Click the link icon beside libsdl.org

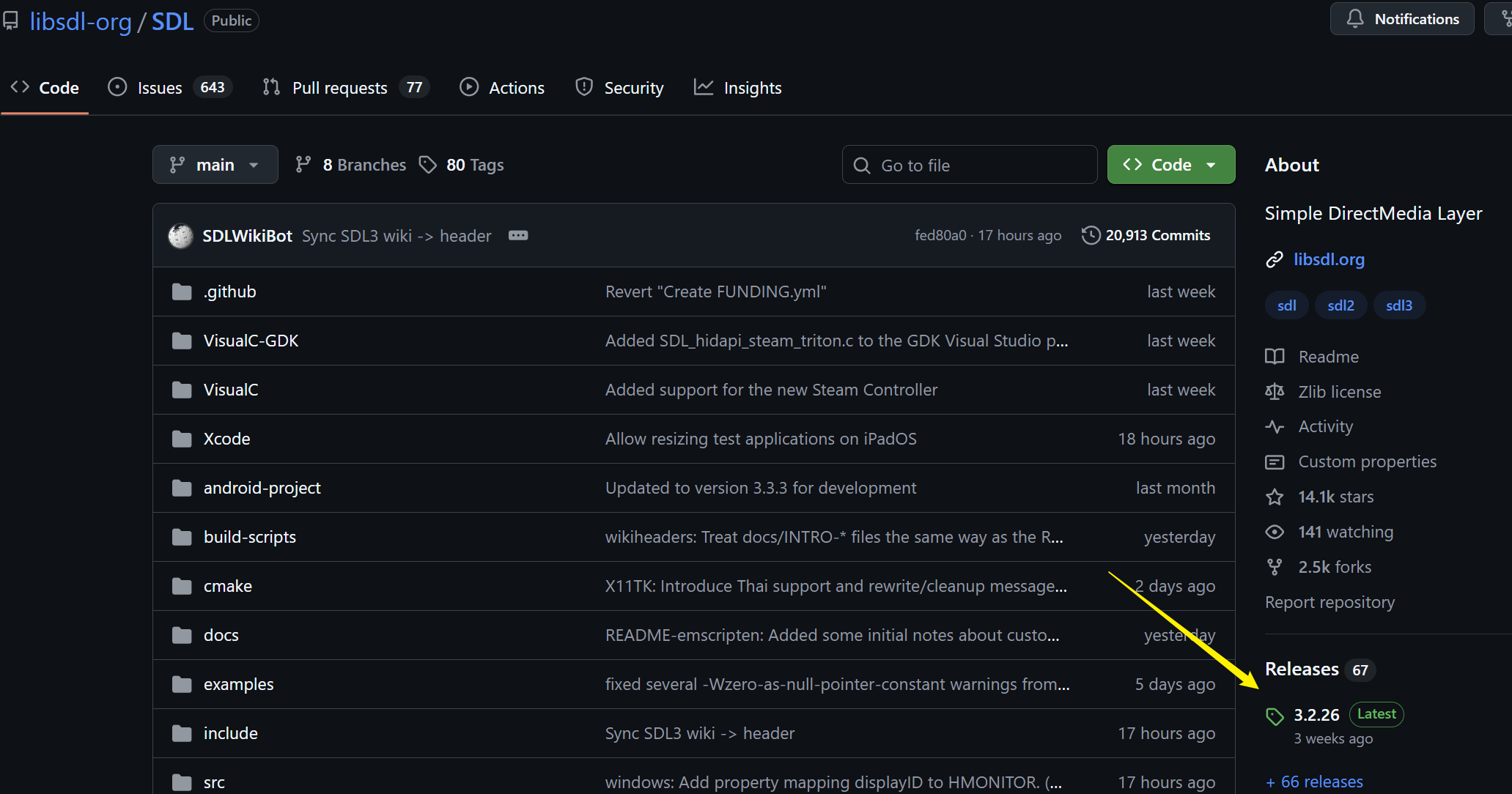pos(1275,260)
